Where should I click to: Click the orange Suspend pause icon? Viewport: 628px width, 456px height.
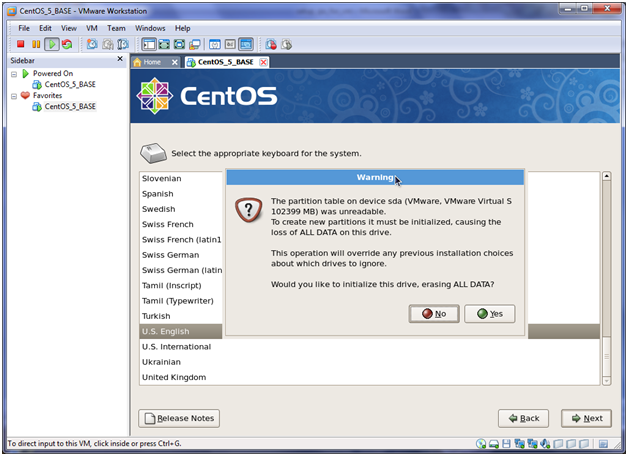(x=36, y=44)
